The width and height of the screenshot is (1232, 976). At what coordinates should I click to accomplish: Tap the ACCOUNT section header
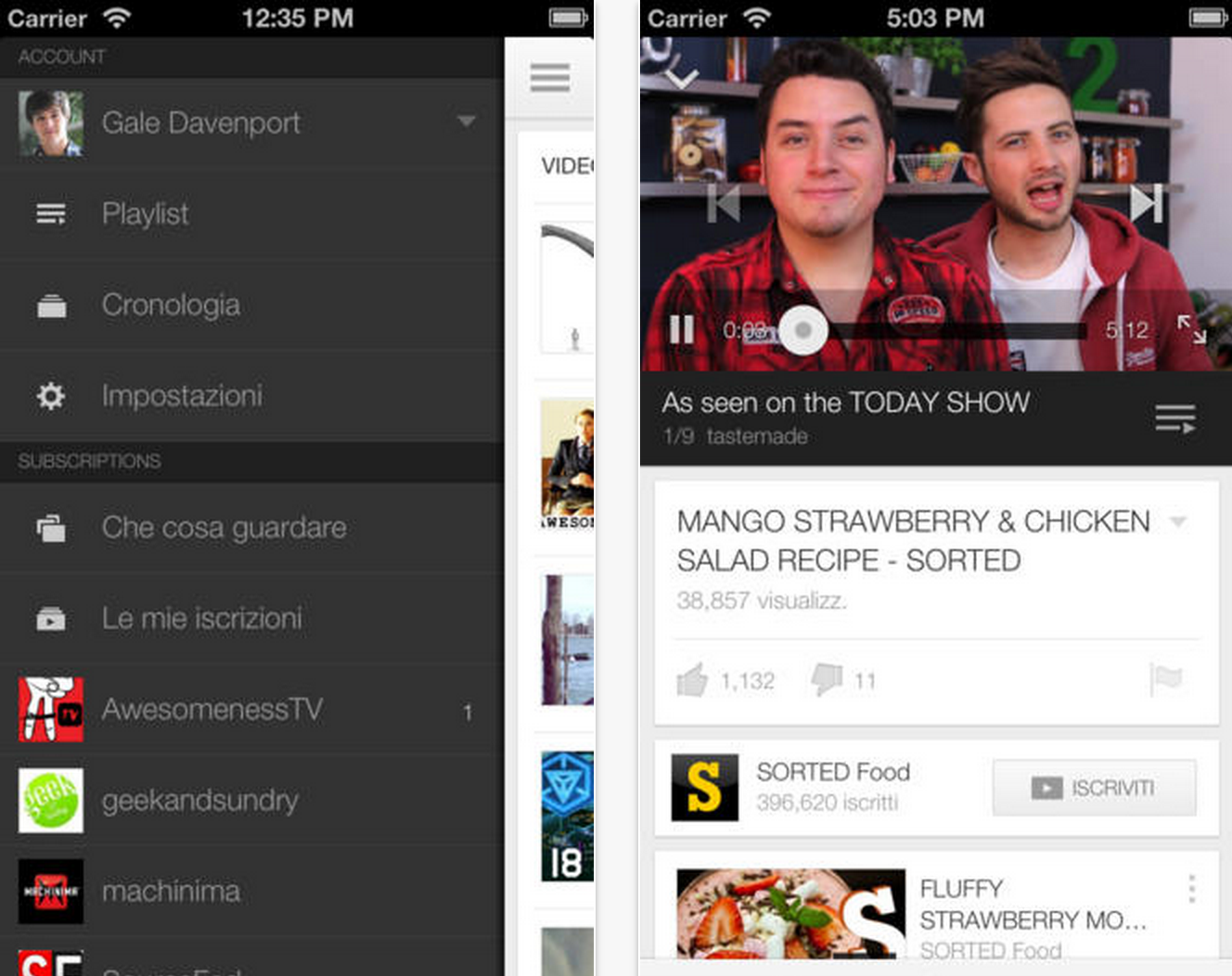[61, 57]
